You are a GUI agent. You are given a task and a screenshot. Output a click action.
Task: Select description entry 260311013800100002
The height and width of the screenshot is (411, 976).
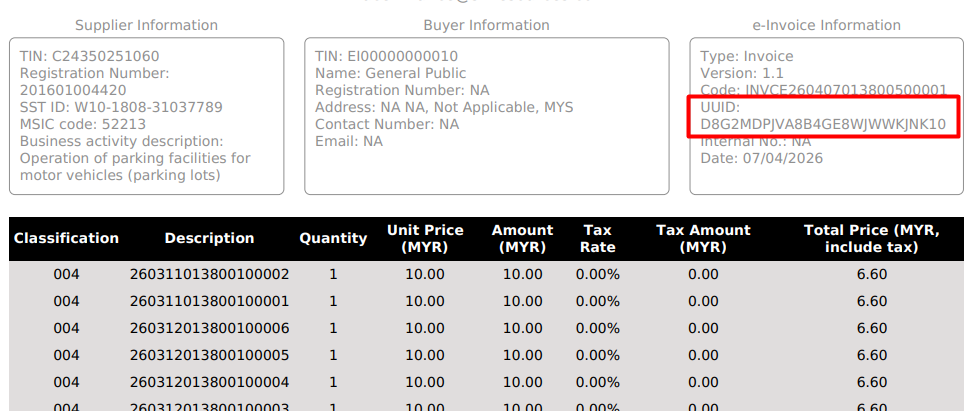(210, 274)
